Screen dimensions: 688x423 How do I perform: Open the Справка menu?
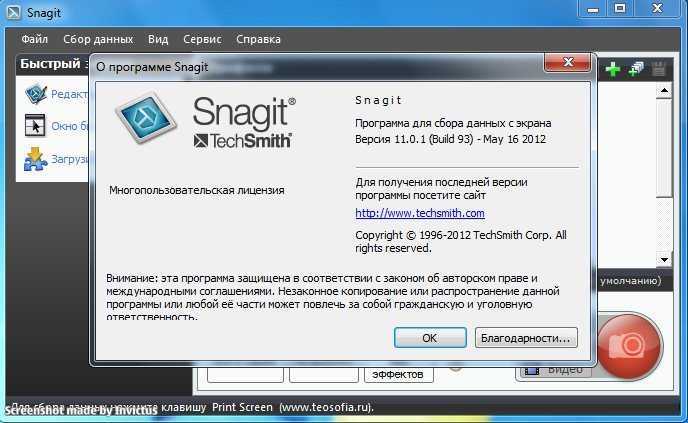[258, 39]
